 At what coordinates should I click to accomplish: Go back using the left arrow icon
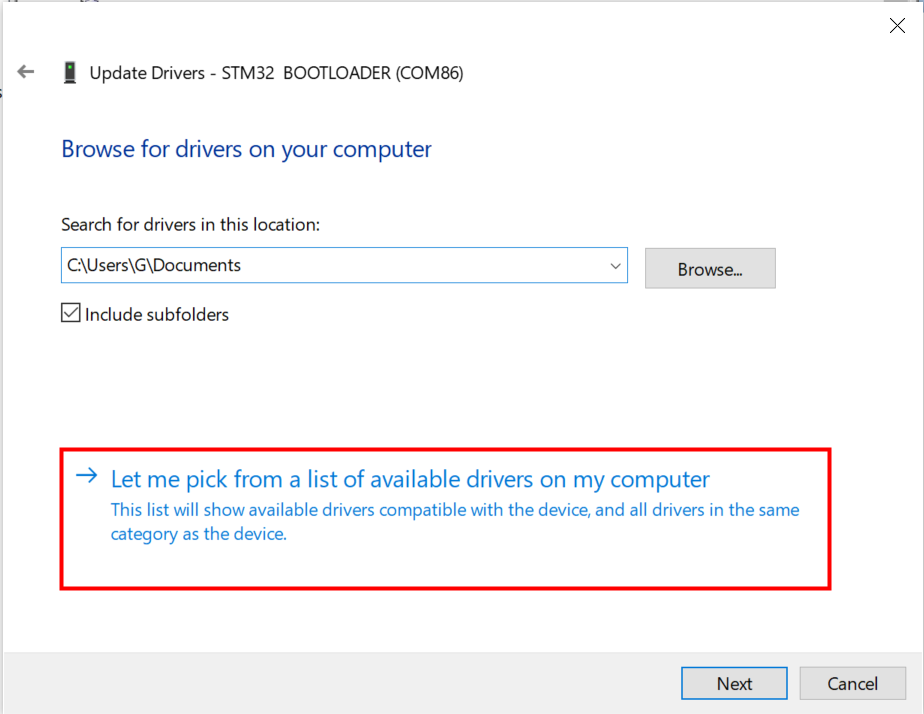[26, 72]
